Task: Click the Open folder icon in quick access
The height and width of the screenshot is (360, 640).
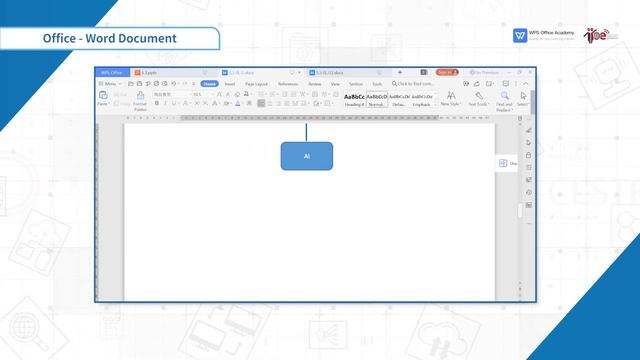Action: 131,84
